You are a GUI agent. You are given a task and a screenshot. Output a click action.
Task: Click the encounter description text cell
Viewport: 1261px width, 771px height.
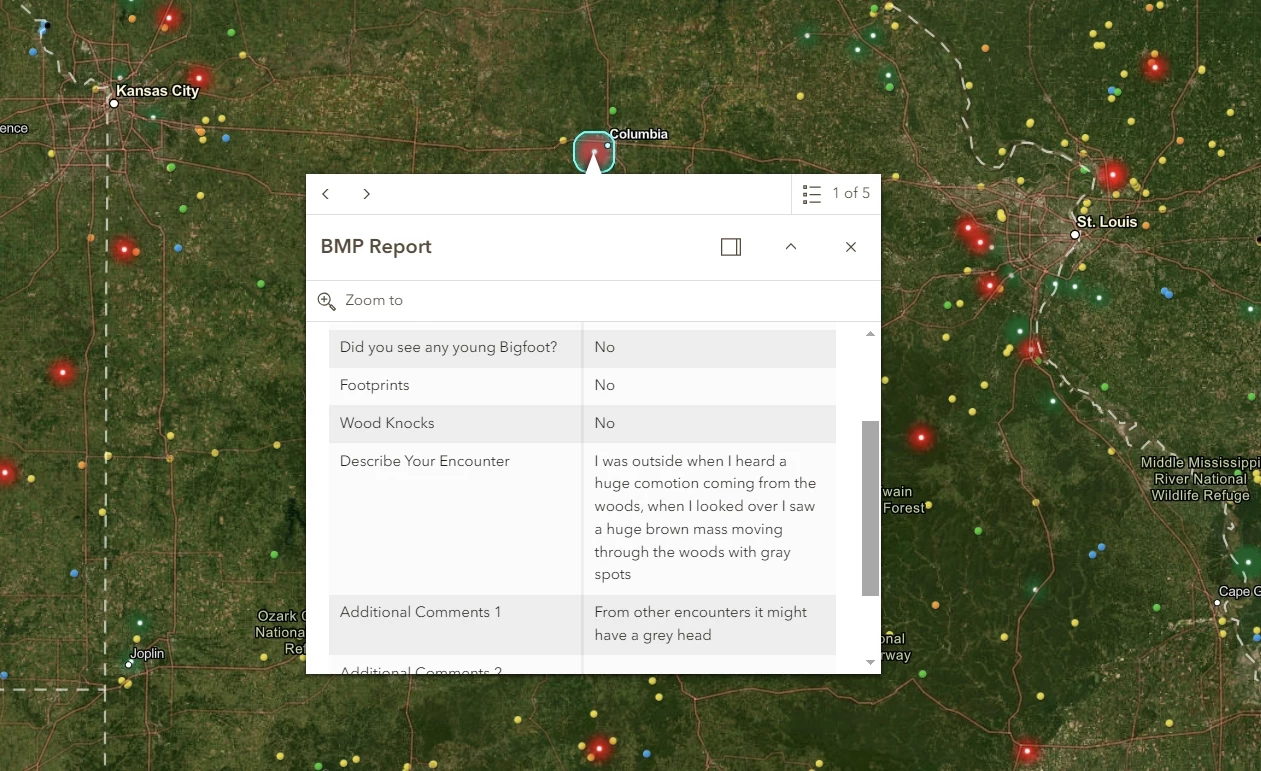(x=709, y=518)
